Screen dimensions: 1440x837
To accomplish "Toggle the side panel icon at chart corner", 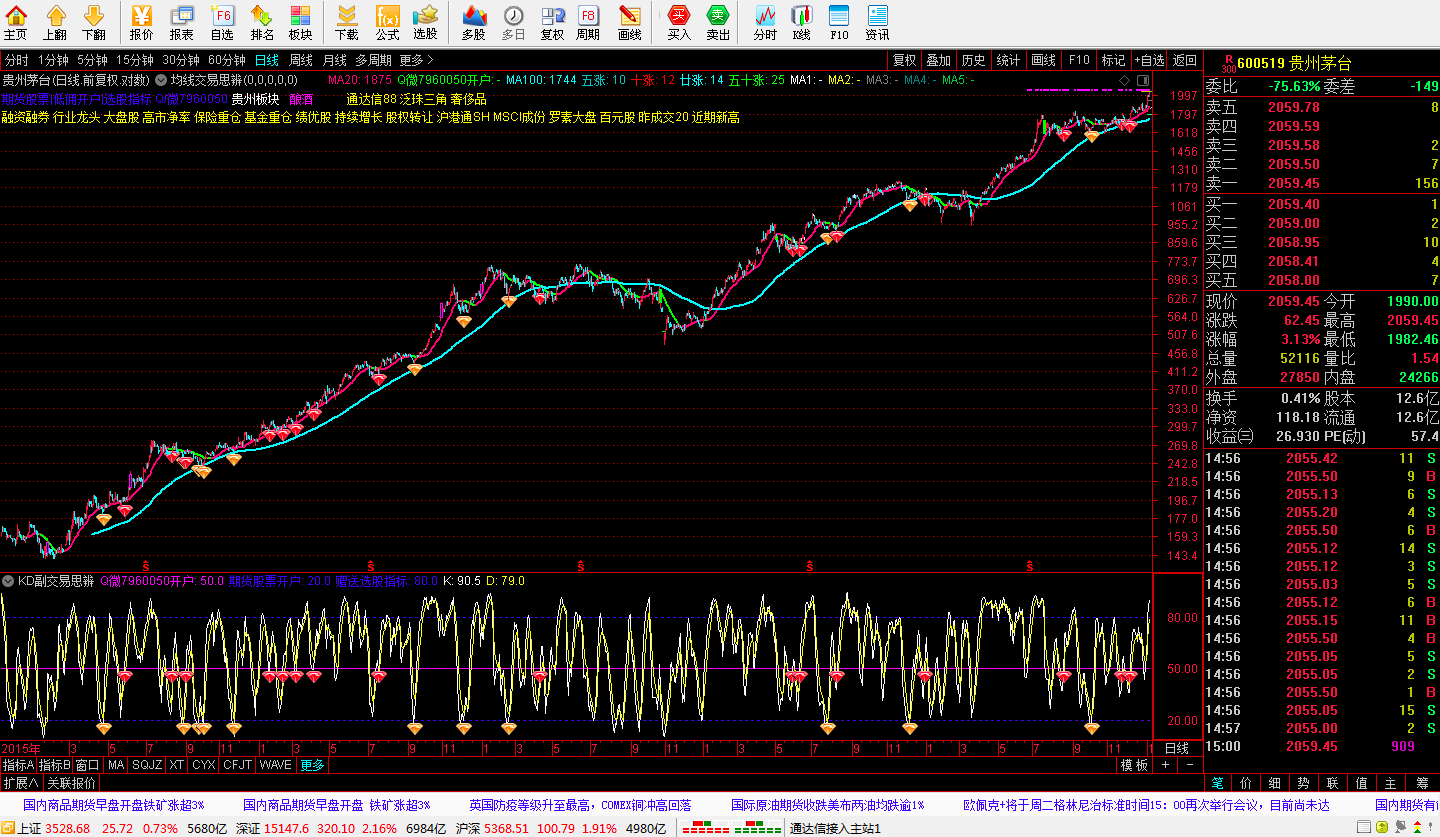I will (x=1143, y=80).
